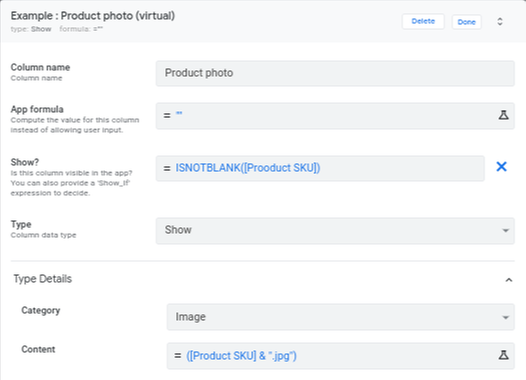Click the Show? label text
This screenshot has width=526, height=380.
click(x=25, y=162)
